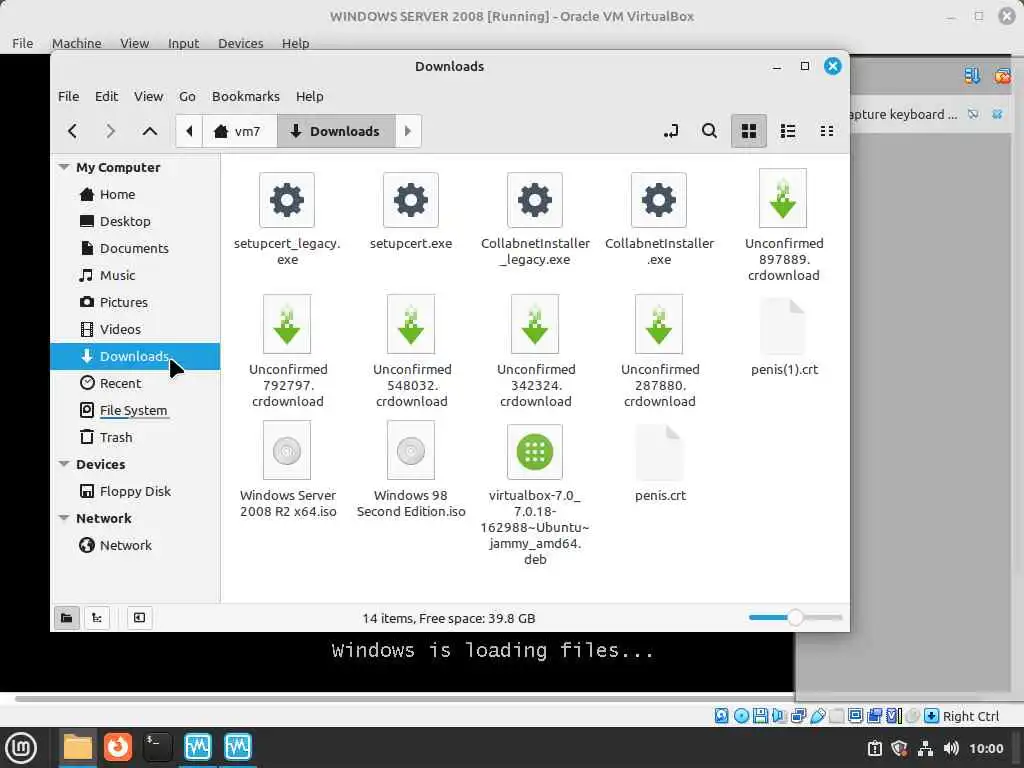Open file manager Help menu
The height and width of the screenshot is (768, 1024).
[310, 96]
